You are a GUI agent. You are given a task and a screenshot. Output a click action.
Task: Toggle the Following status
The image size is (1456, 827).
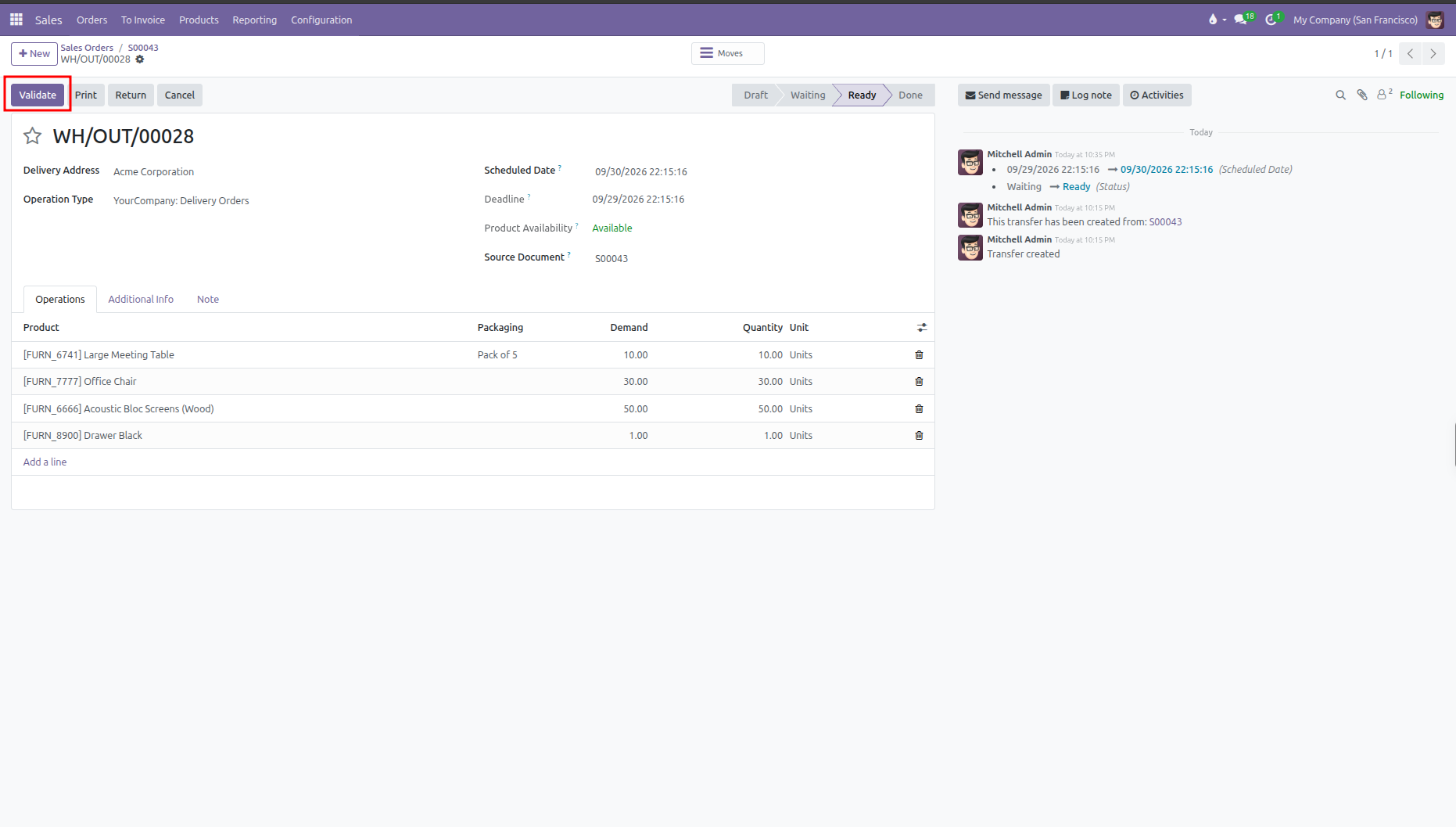tap(1422, 95)
